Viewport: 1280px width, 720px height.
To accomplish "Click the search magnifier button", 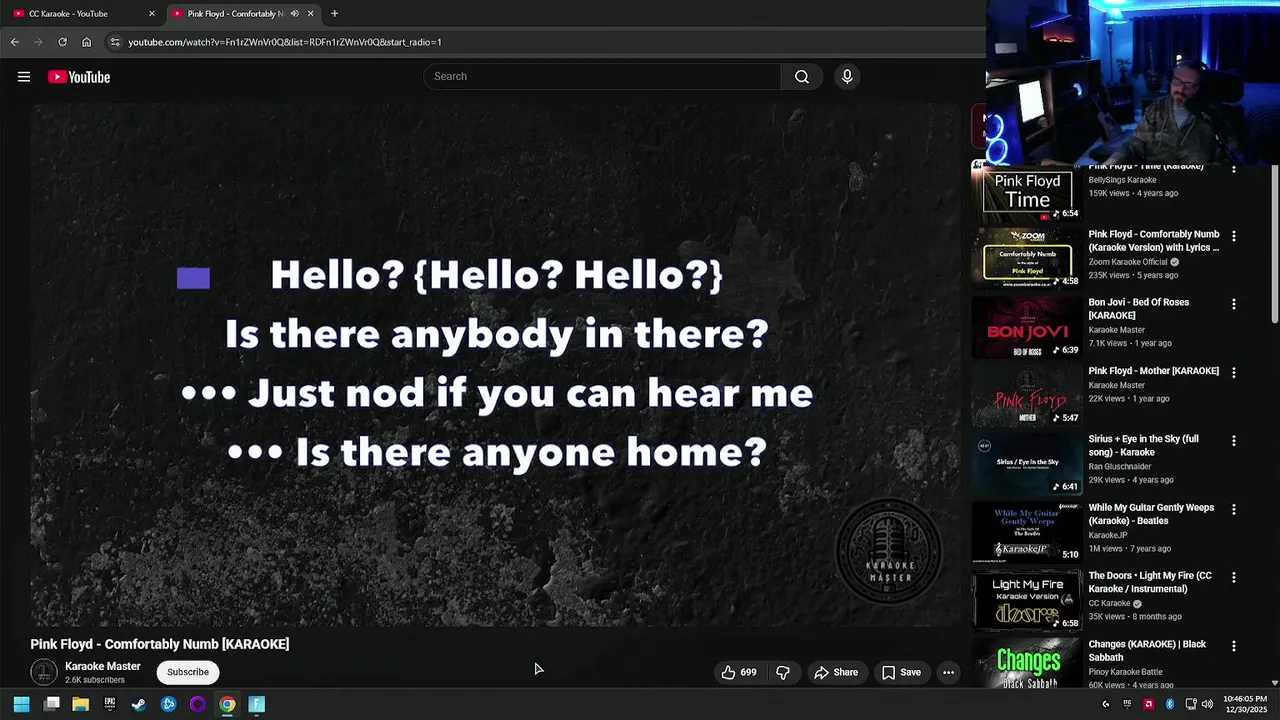I will [802, 77].
